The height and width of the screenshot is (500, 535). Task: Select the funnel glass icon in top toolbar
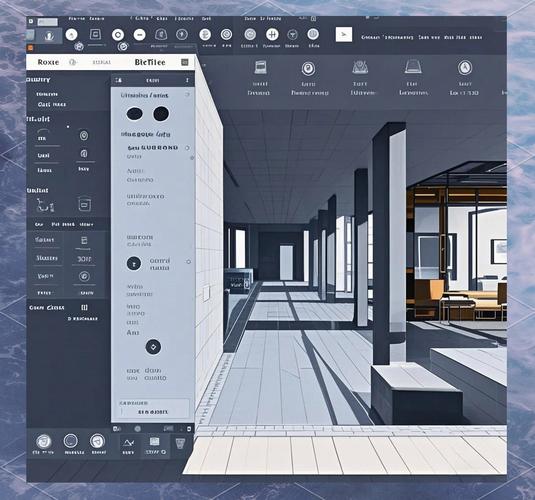292,34
